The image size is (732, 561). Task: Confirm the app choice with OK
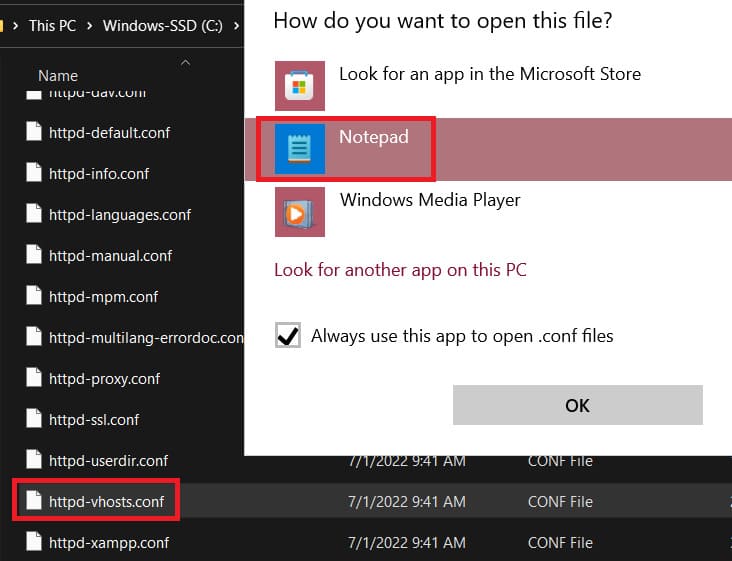pos(577,405)
